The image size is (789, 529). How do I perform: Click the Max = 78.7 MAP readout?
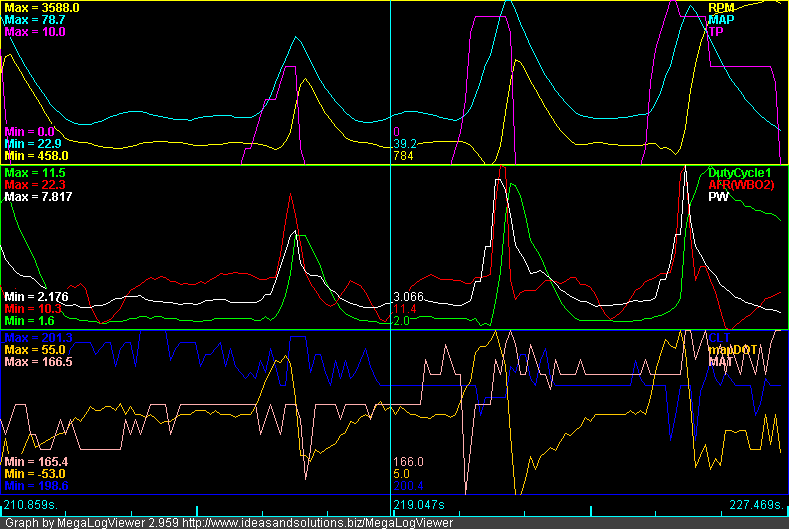35,19
